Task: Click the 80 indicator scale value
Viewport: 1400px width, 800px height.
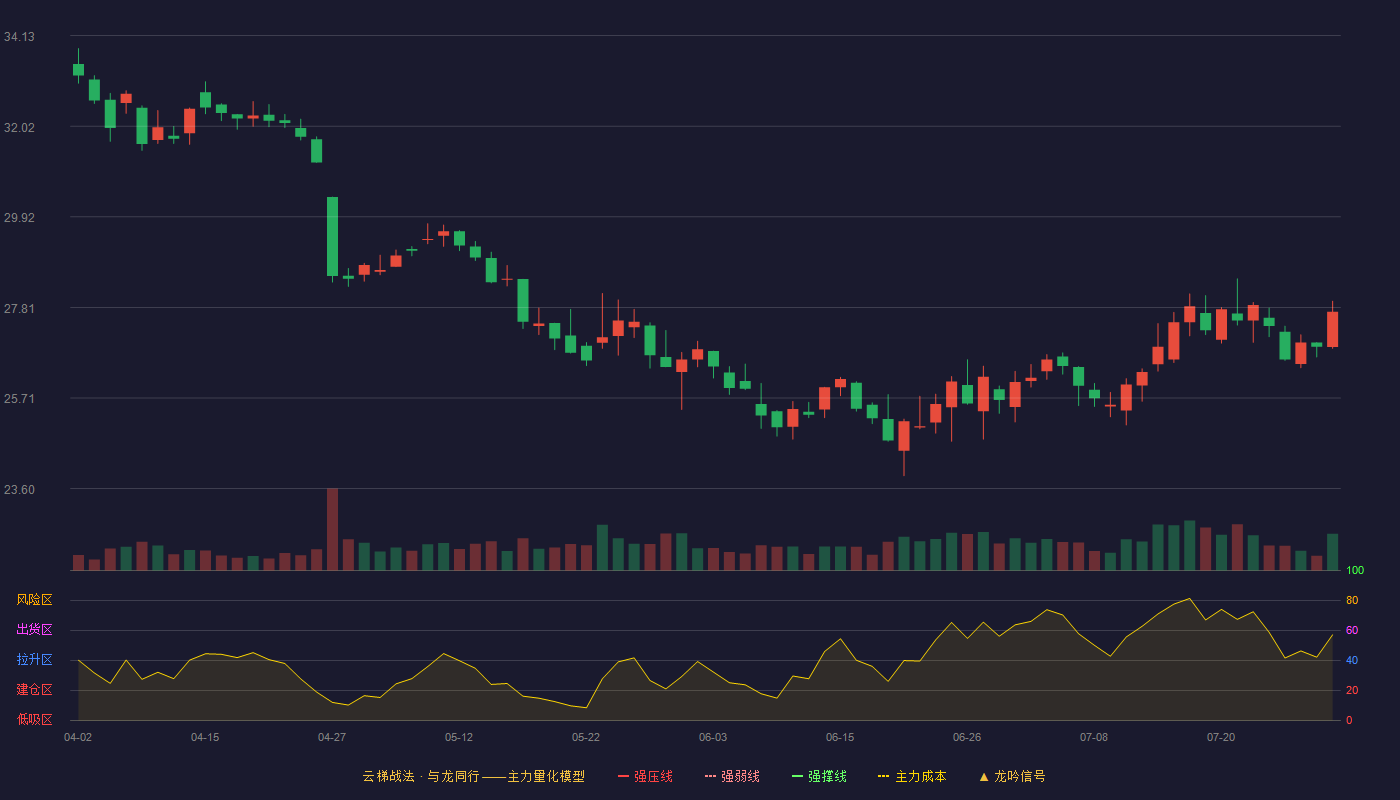Action: click(1352, 600)
